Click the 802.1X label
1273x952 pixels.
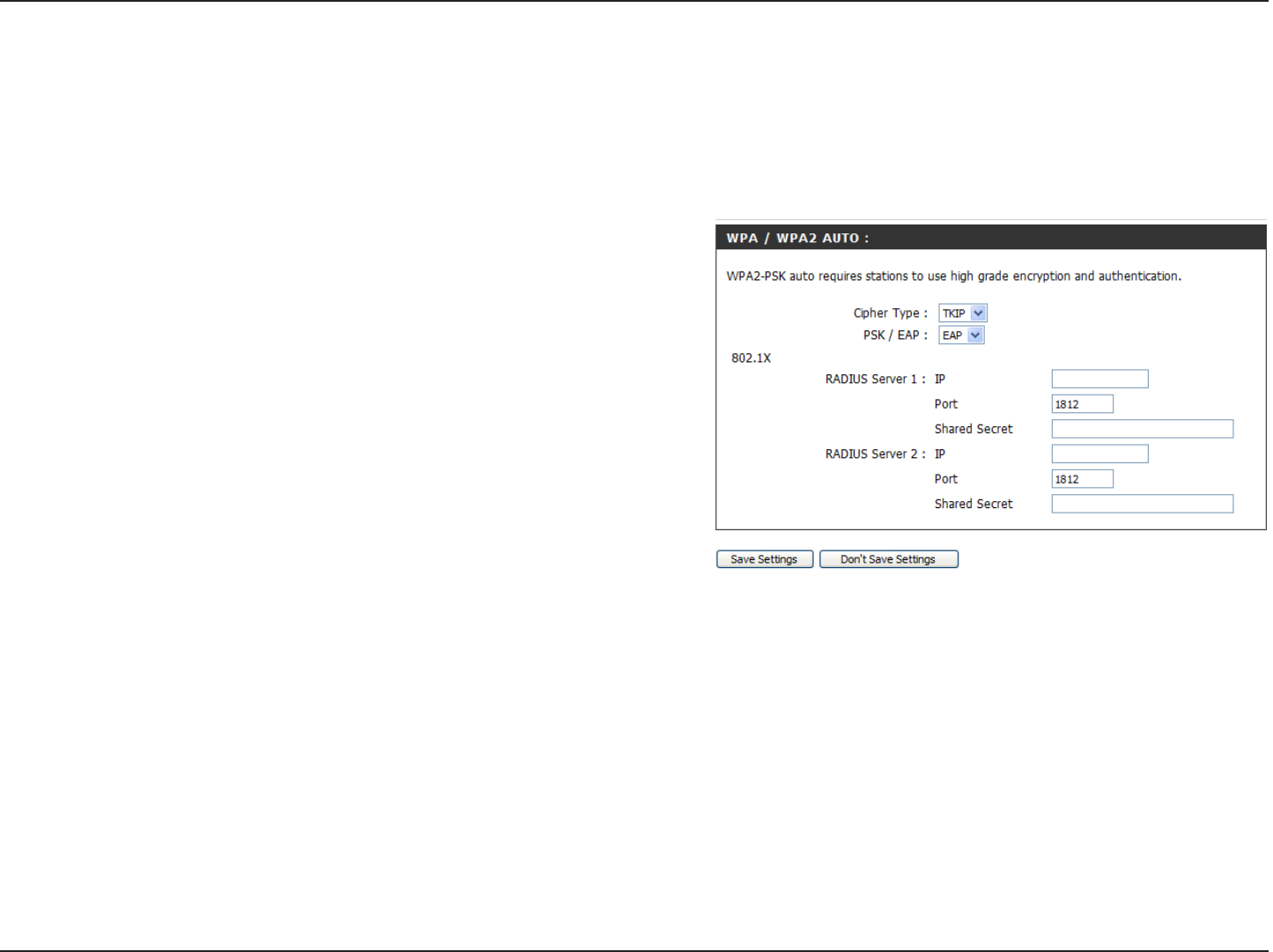click(x=751, y=358)
